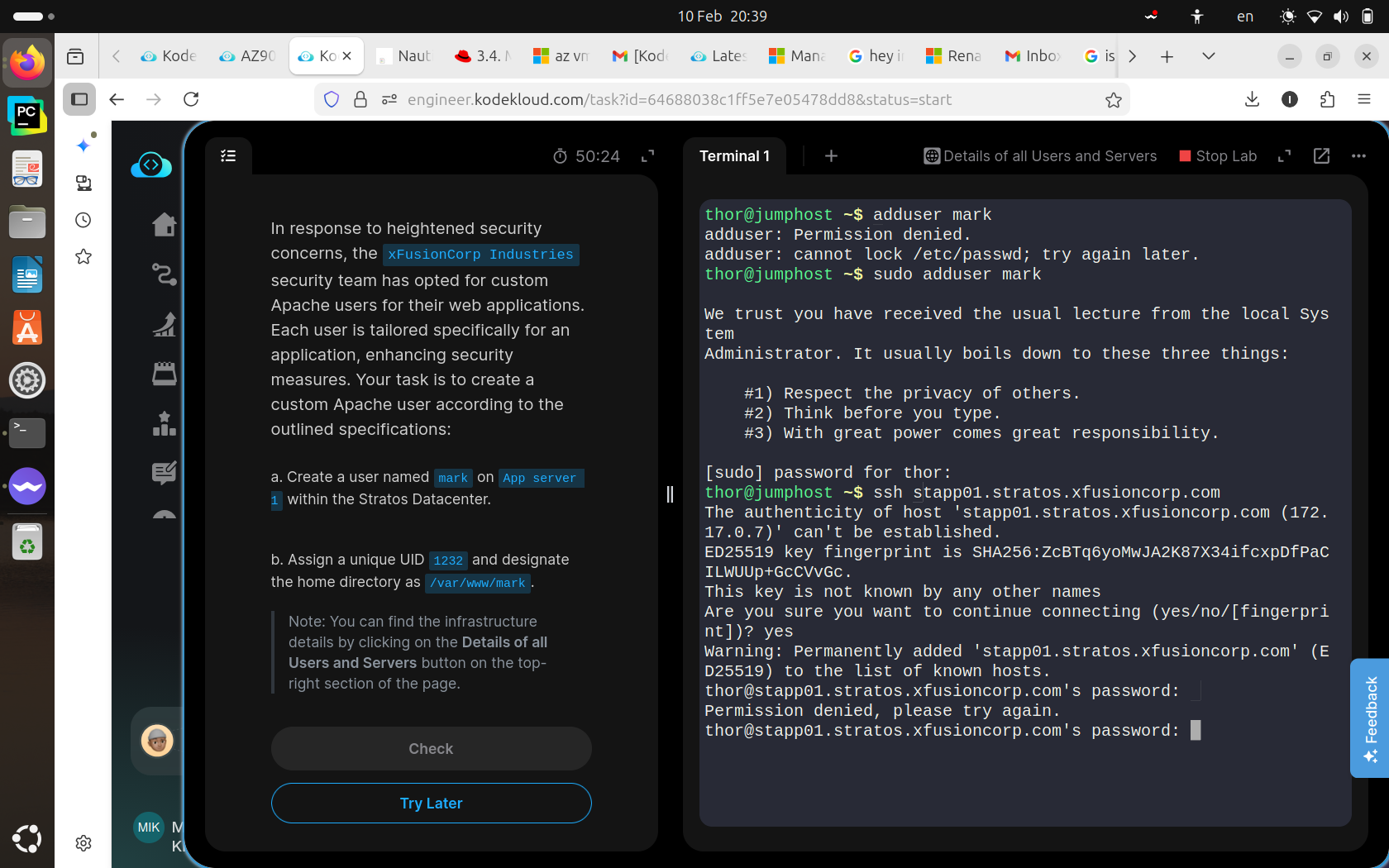Screen dimensions: 1389x868
Task: Bookmark this page with the star icon
Action: click(1114, 100)
